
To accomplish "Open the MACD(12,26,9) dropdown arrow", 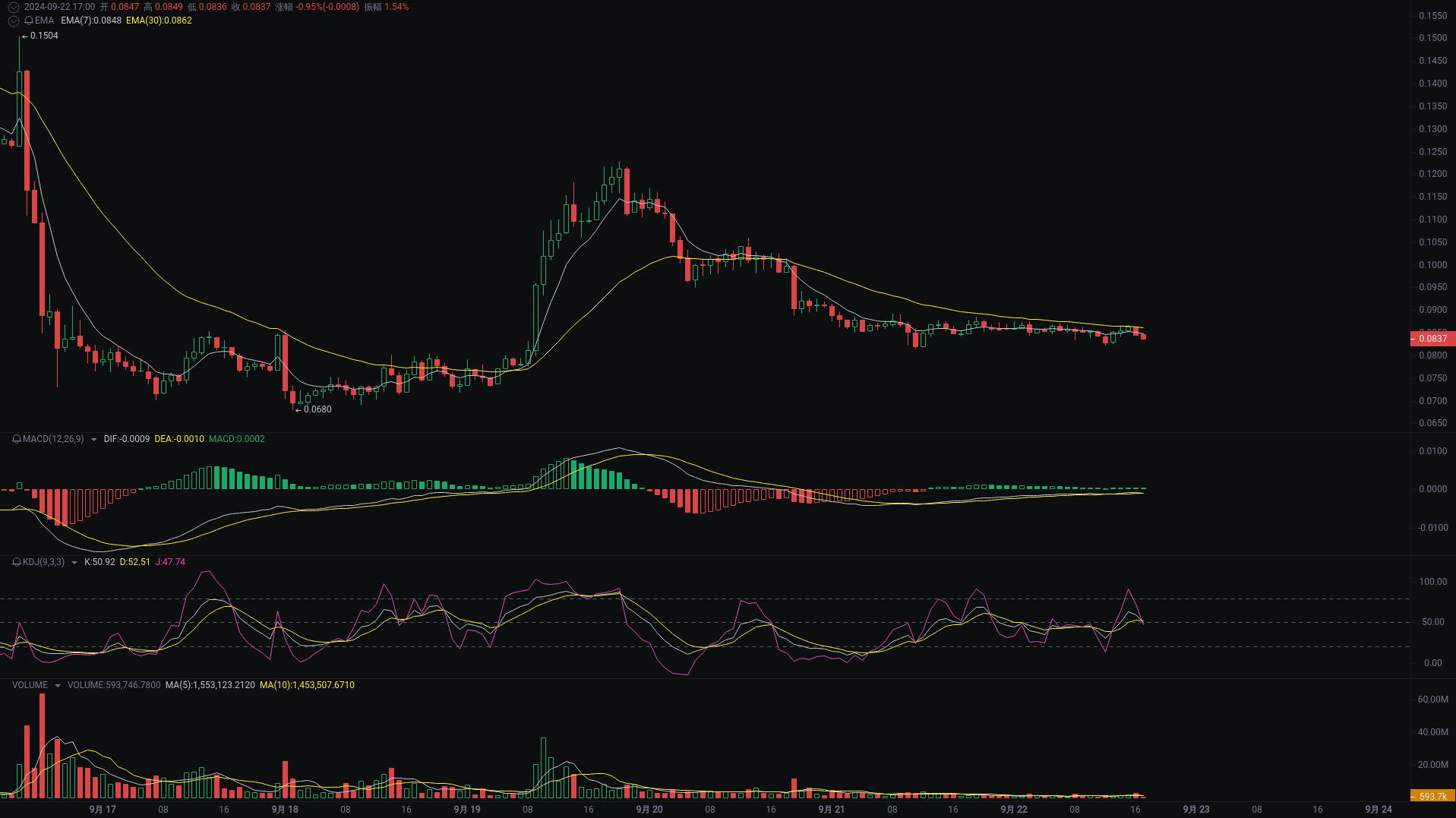I will 93,440.
